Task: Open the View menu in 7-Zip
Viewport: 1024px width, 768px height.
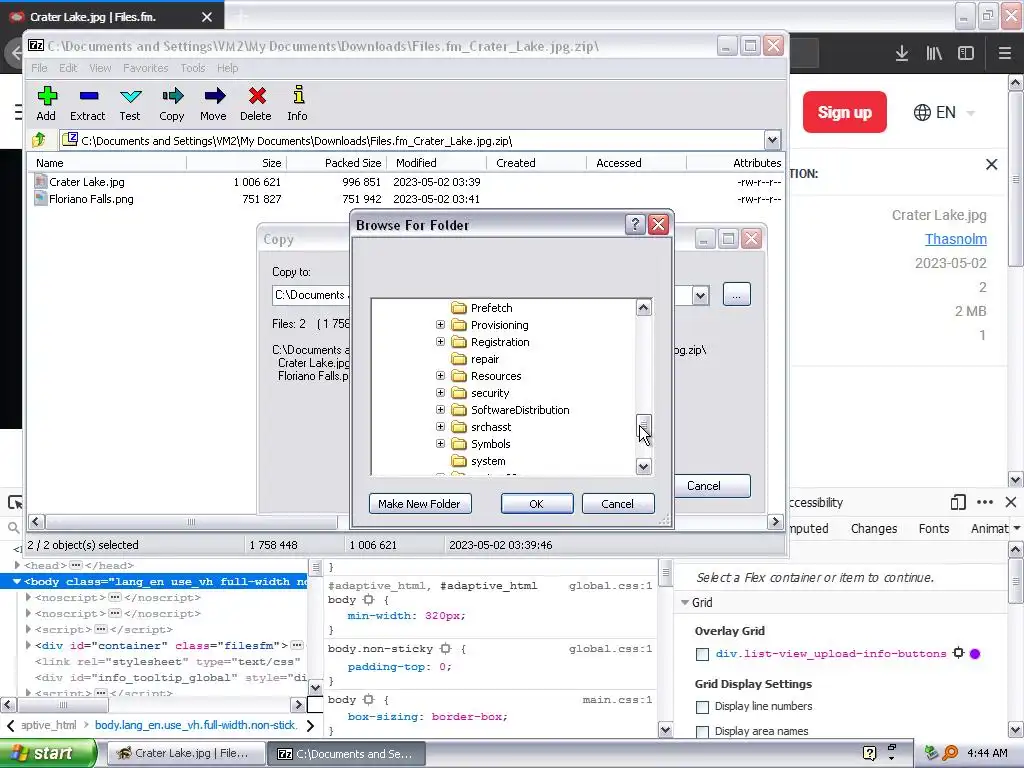Action: point(100,68)
